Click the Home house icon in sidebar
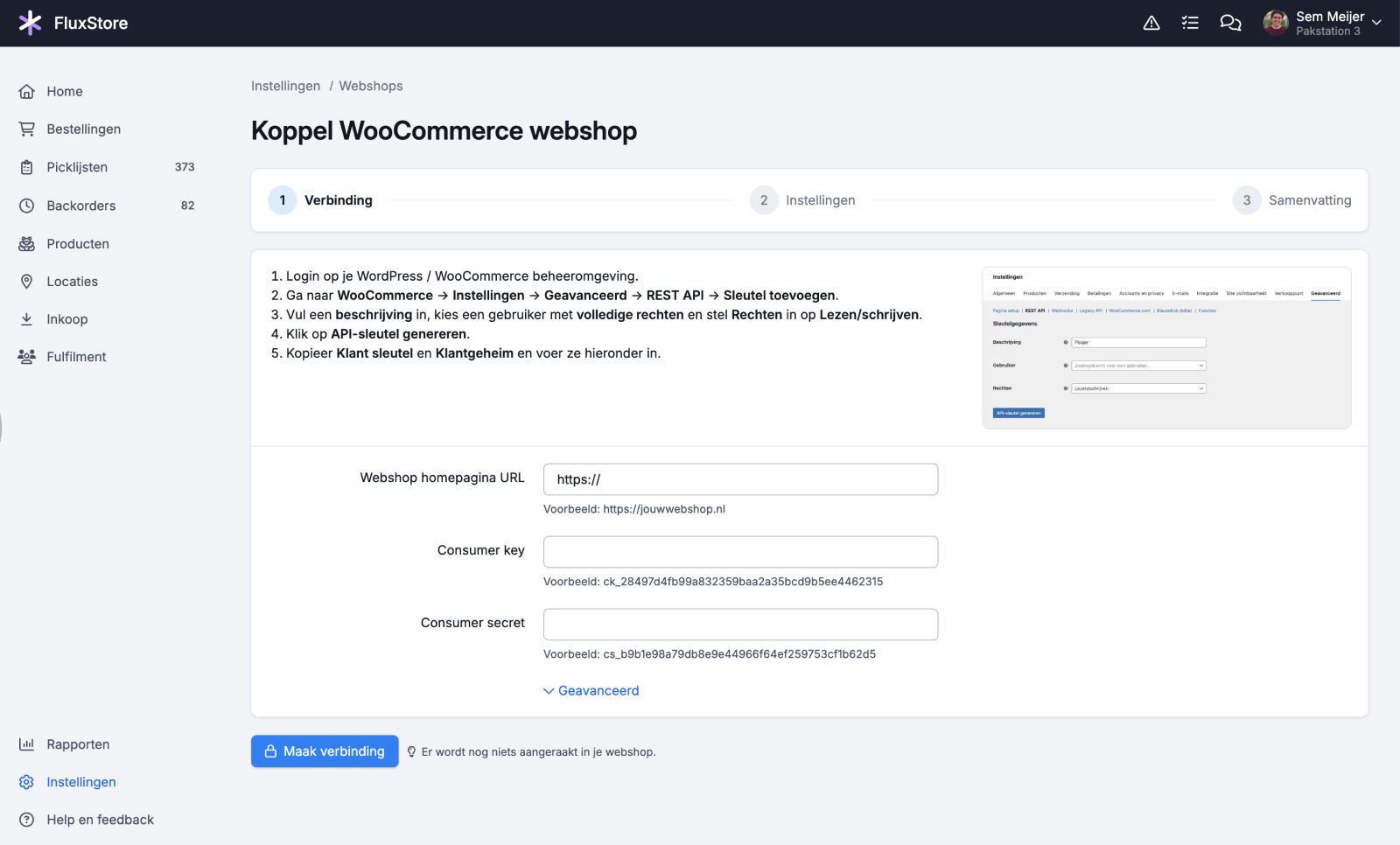The image size is (1400, 845). point(27,92)
